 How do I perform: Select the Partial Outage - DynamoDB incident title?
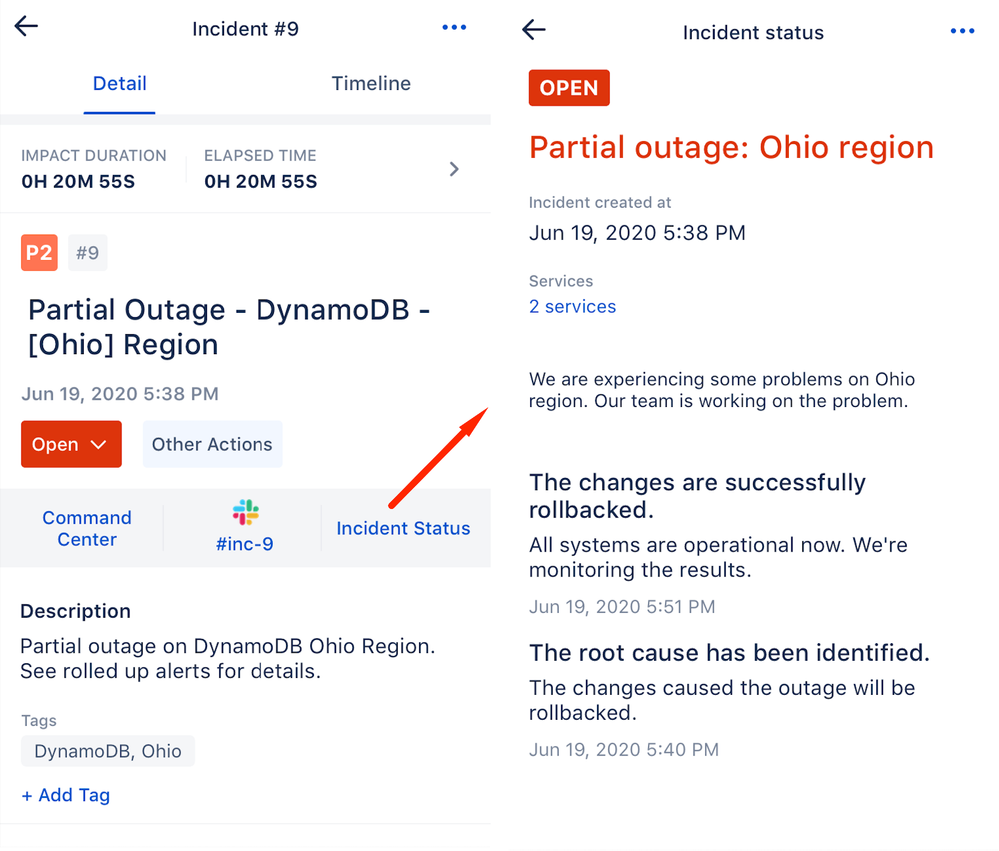tap(229, 327)
